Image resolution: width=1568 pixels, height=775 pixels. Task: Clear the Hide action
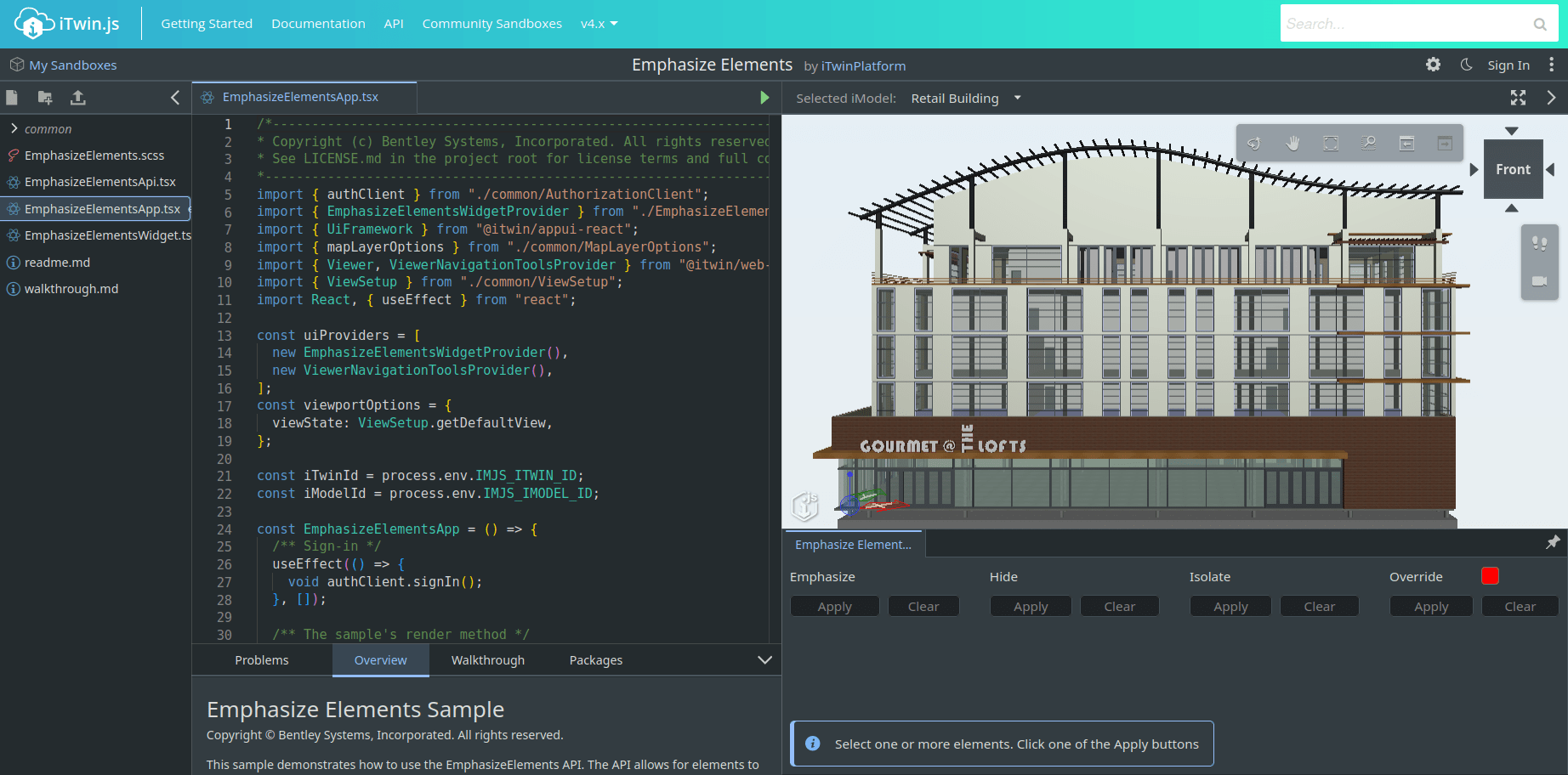coord(1120,606)
